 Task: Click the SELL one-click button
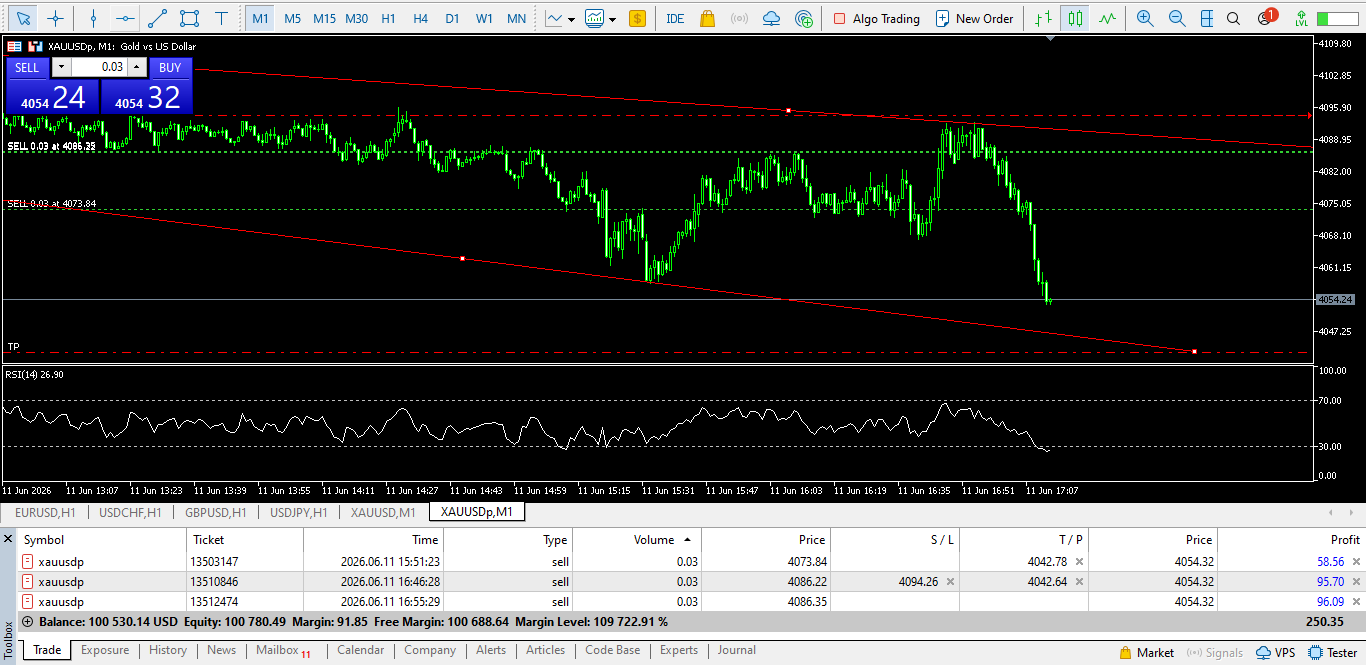[x=27, y=67]
